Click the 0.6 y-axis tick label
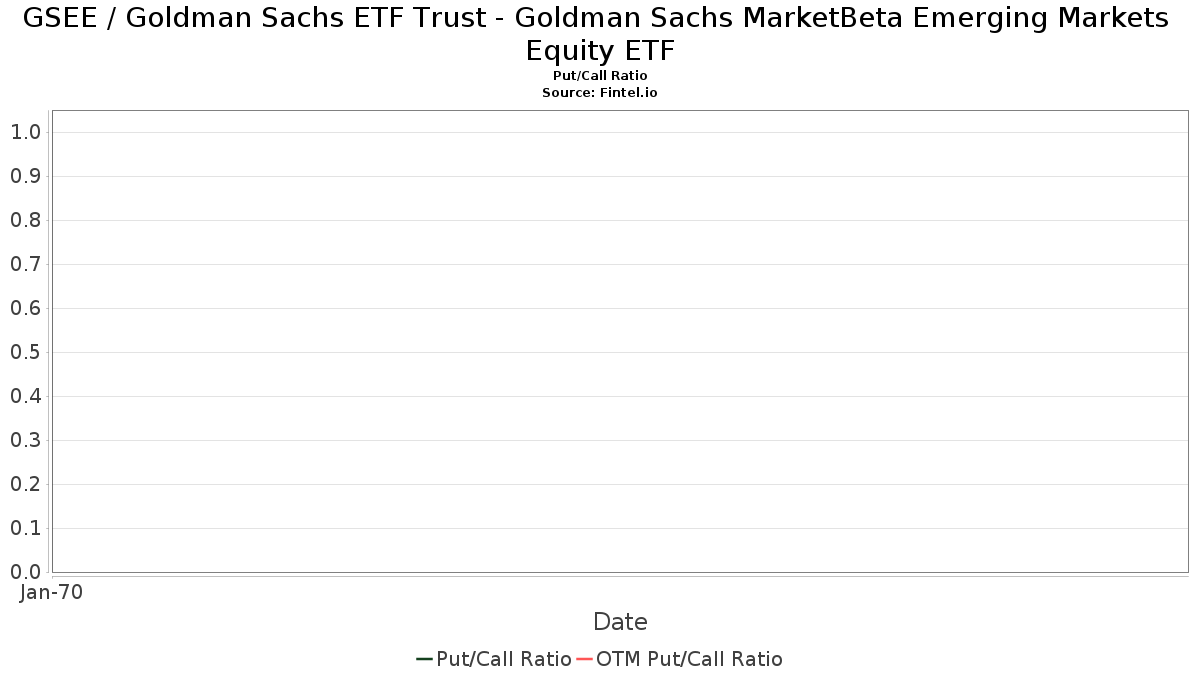 click(x=25, y=308)
